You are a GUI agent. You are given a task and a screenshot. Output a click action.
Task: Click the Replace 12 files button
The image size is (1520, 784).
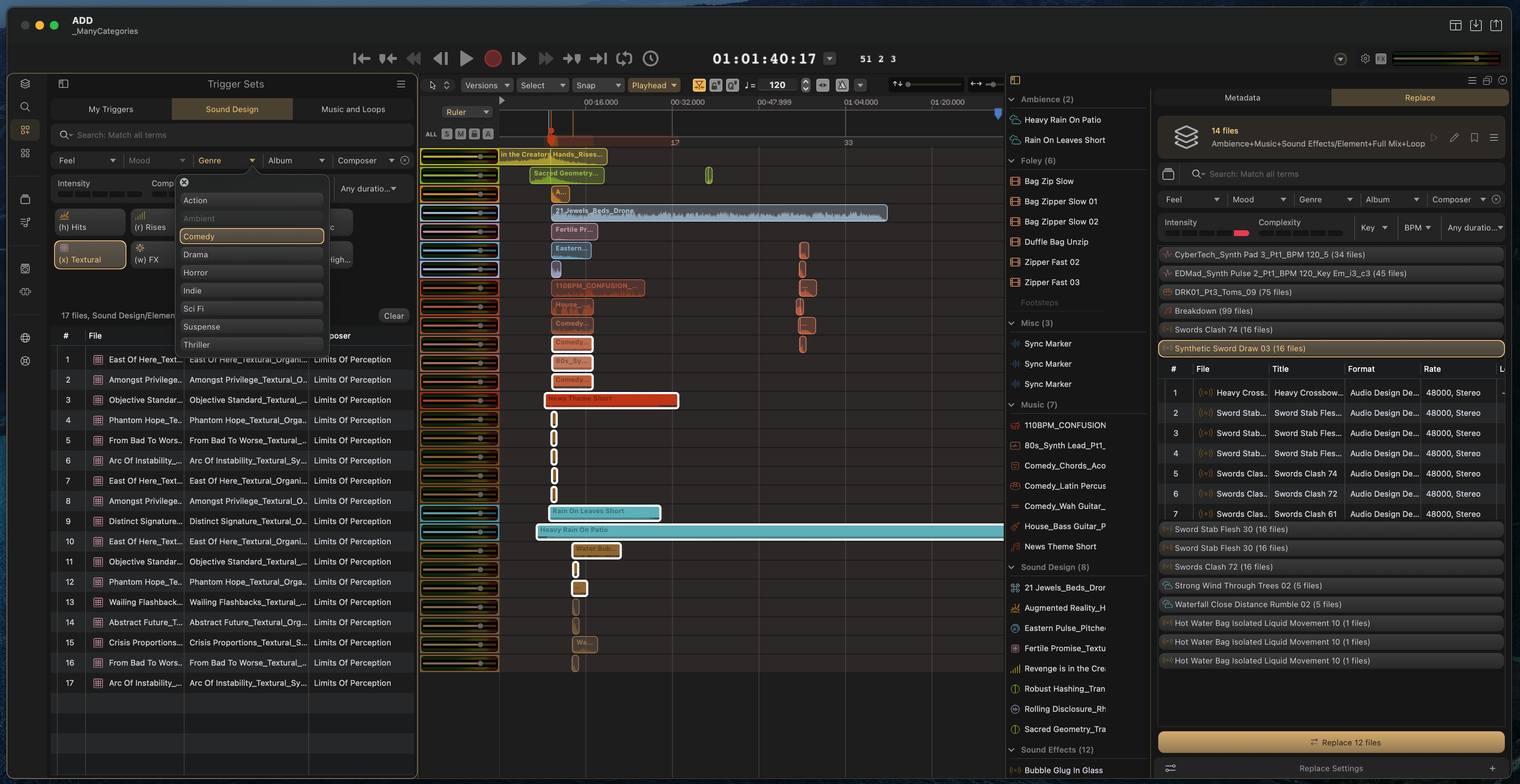pyautogui.click(x=1330, y=742)
